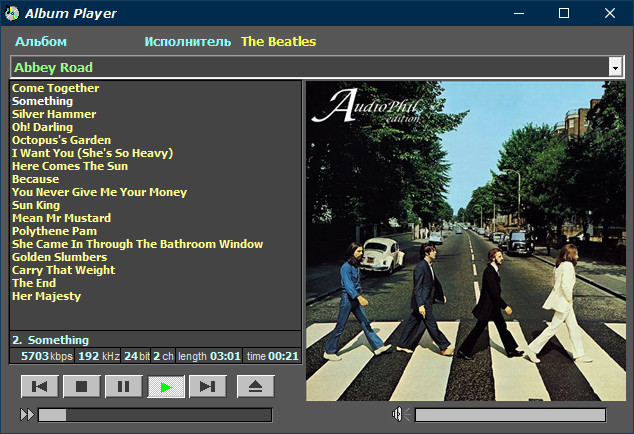This screenshot has height=434, width=634.
Task: Click the Альбом label
Action: point(41,42)
